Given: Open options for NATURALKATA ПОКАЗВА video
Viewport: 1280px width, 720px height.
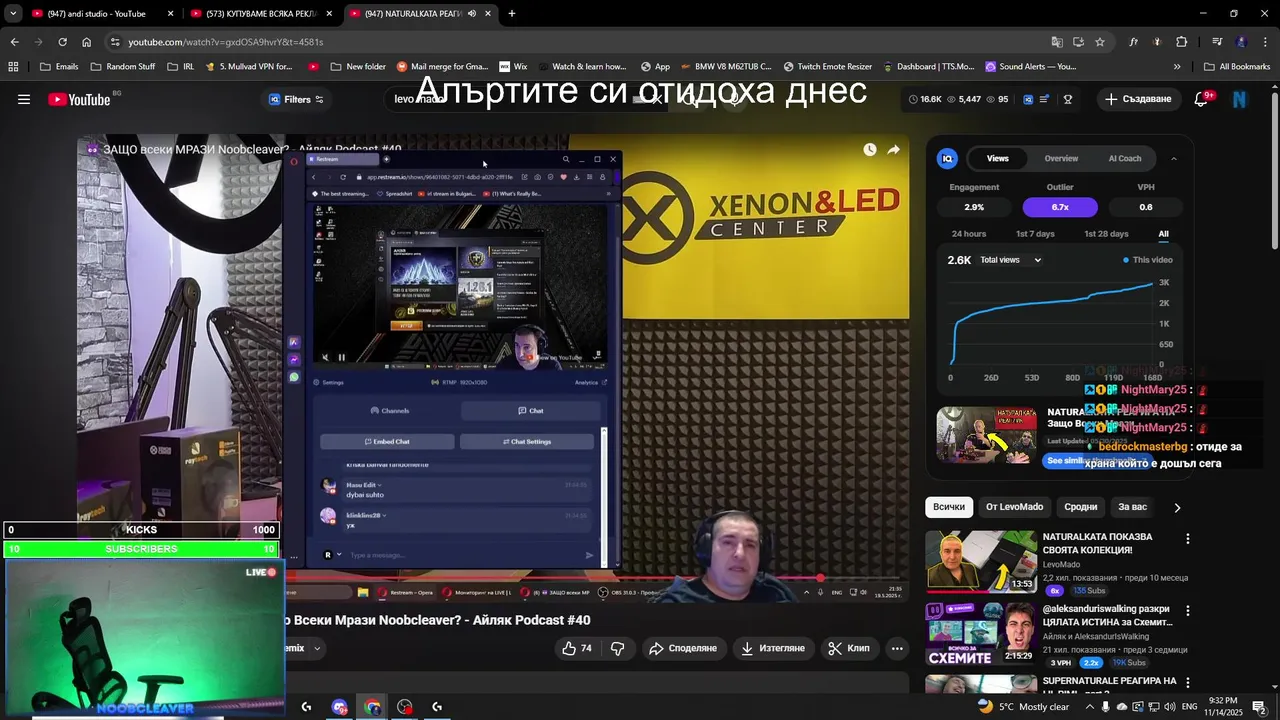Looking at the screenshot, I should pyautogui.click(x=1188, y=539).
